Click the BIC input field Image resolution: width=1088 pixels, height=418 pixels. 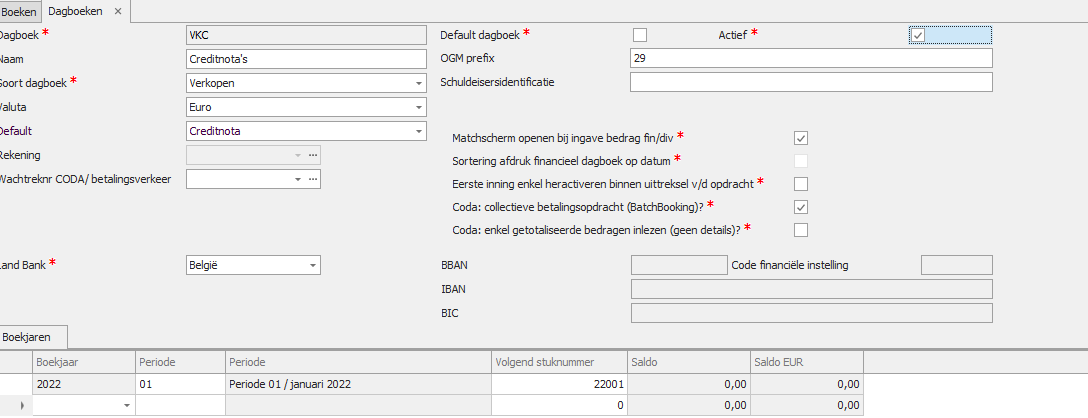pos(811,313)
